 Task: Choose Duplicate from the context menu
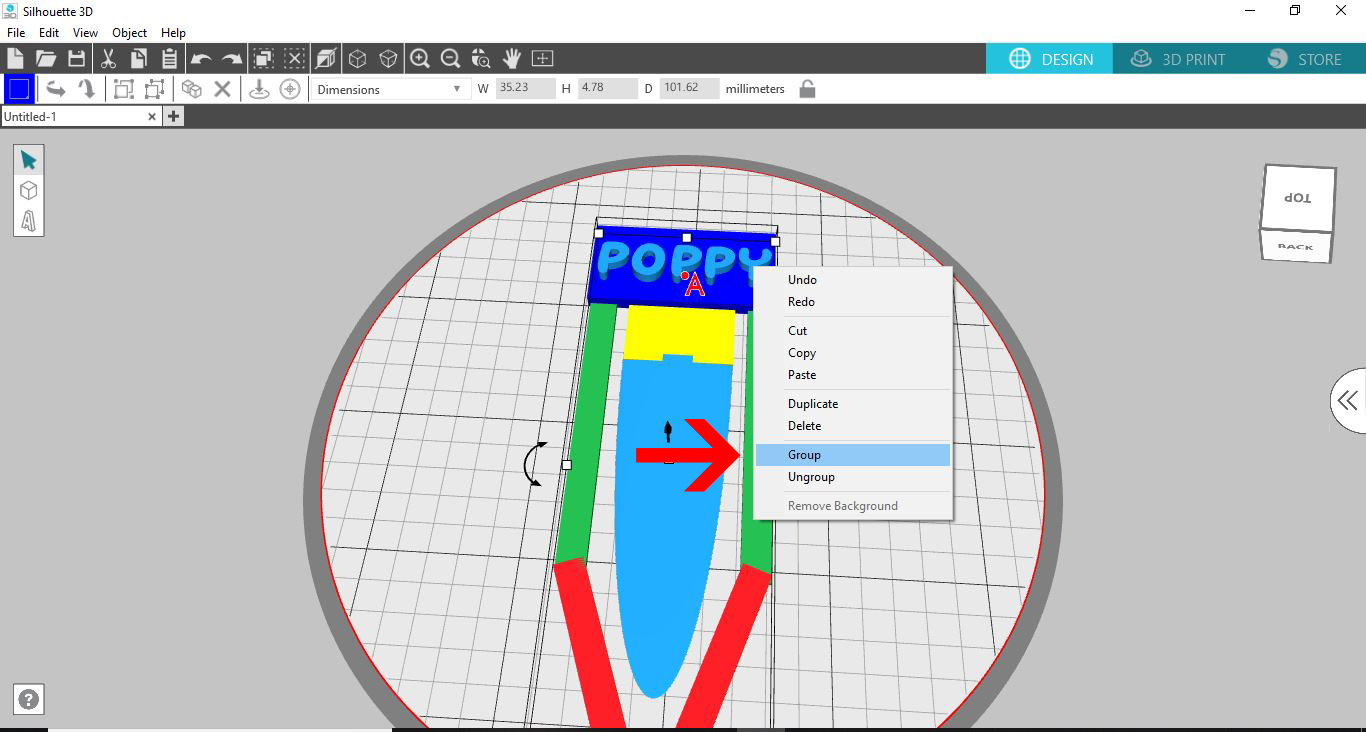tap(853, 404)
